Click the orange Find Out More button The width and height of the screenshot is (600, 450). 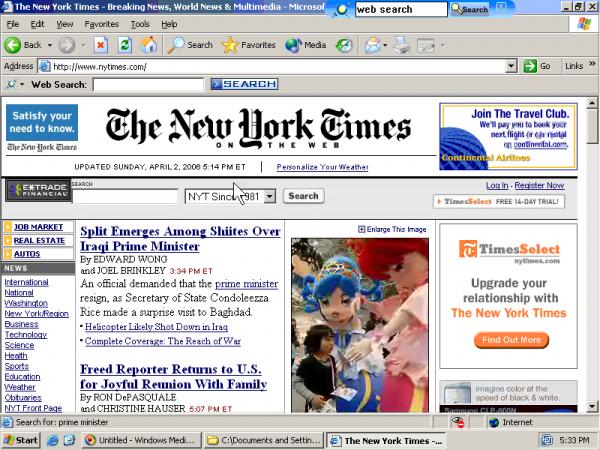tap(511, 340)
